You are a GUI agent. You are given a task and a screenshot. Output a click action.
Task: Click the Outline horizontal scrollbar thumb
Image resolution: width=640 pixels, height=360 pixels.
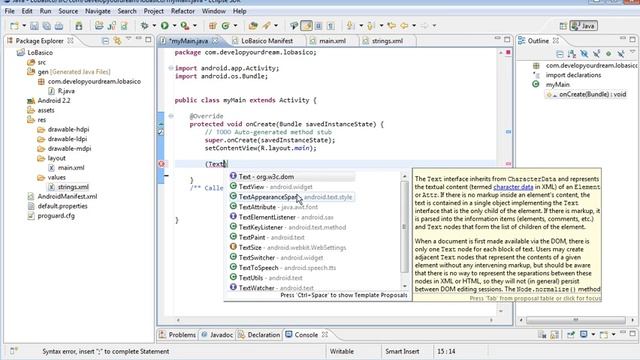coord(576,320)
